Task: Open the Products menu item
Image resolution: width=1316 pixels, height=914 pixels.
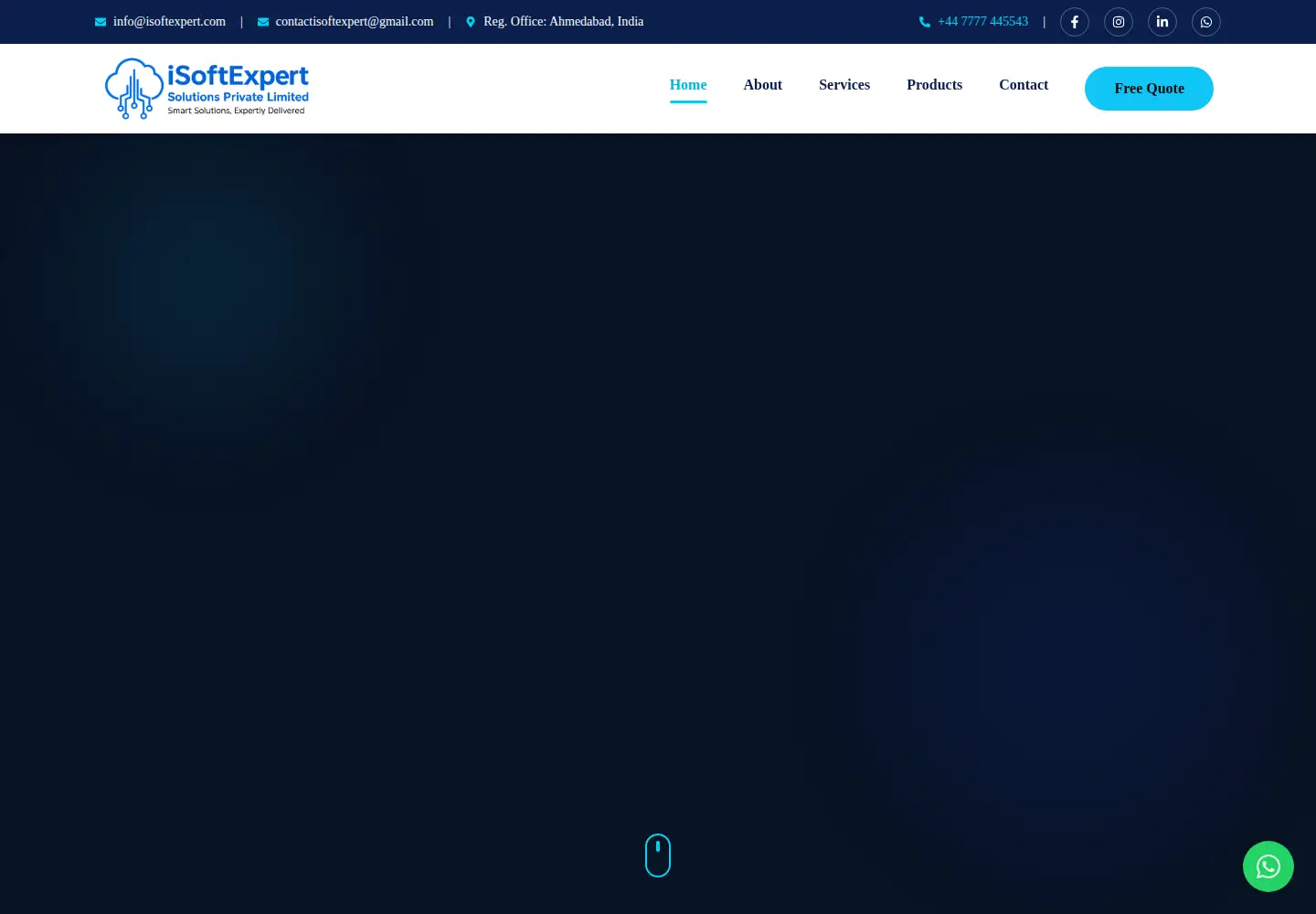Action: (934, 85)
